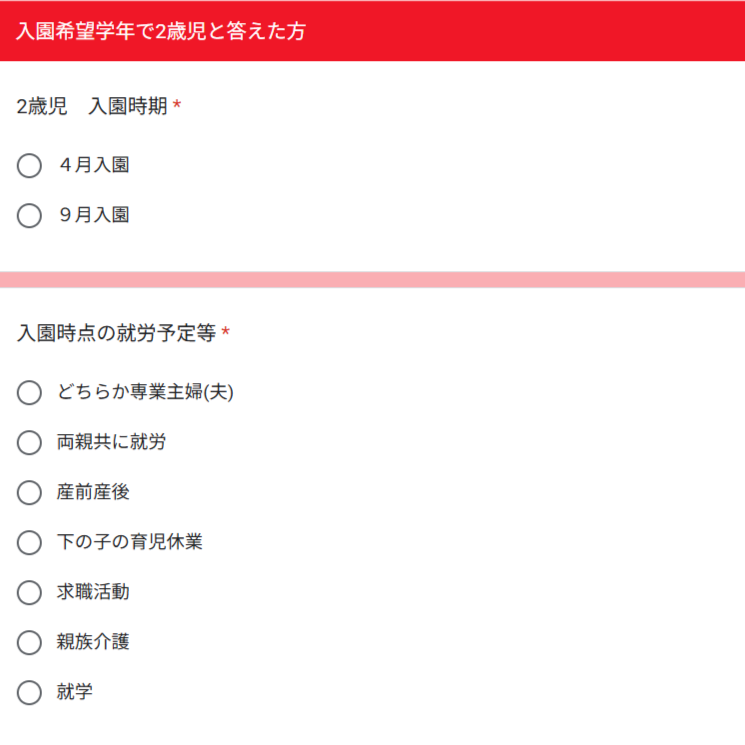Click the red 入園希望学年で2歳児と答えた方 header
The width and height of the screenshot is (745, 745).
point(372,31)
